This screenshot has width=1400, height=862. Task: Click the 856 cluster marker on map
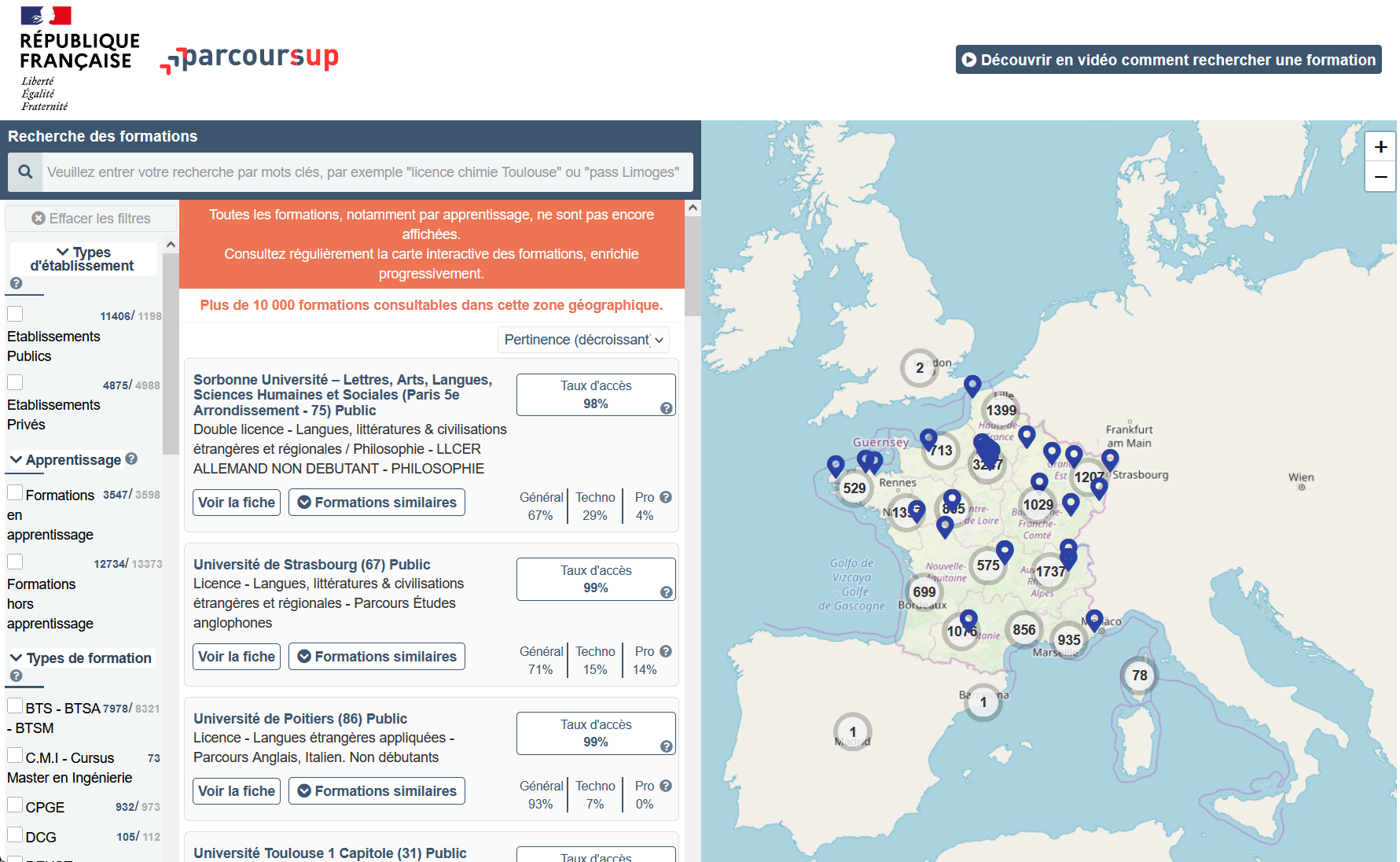coord(1023,629)
